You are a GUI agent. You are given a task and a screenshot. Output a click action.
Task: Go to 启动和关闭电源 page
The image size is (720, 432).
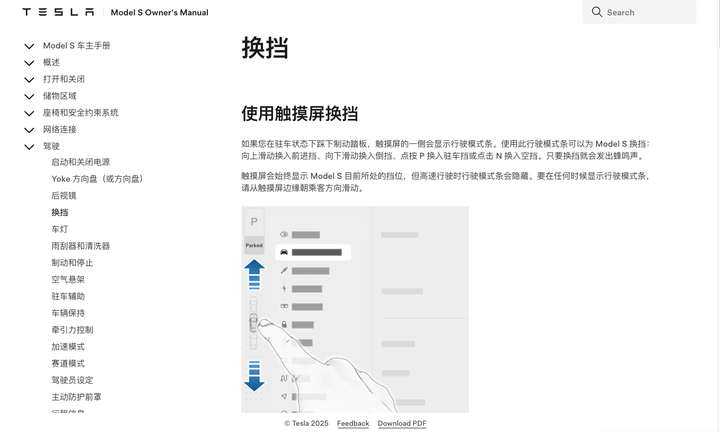tap(81, 162)
